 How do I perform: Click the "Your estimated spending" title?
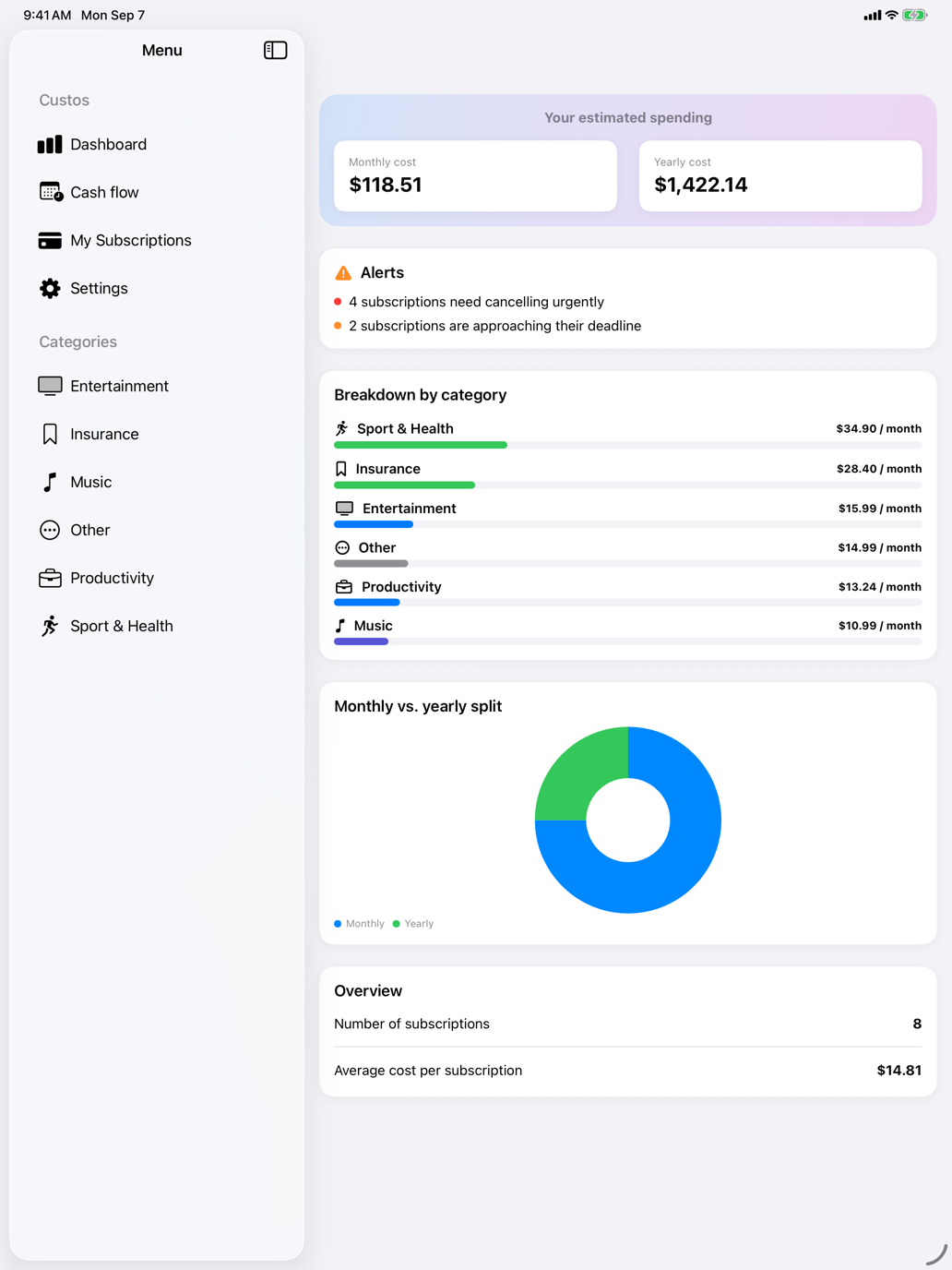pos(628,117)
